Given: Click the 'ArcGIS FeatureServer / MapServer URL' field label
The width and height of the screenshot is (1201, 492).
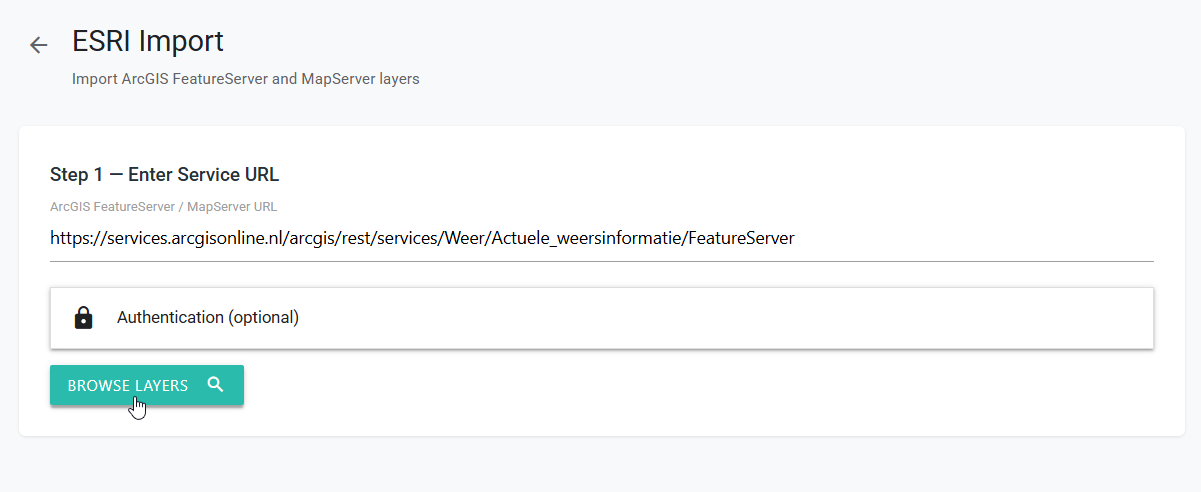Looking at the screenshot, I should (164, 207).
